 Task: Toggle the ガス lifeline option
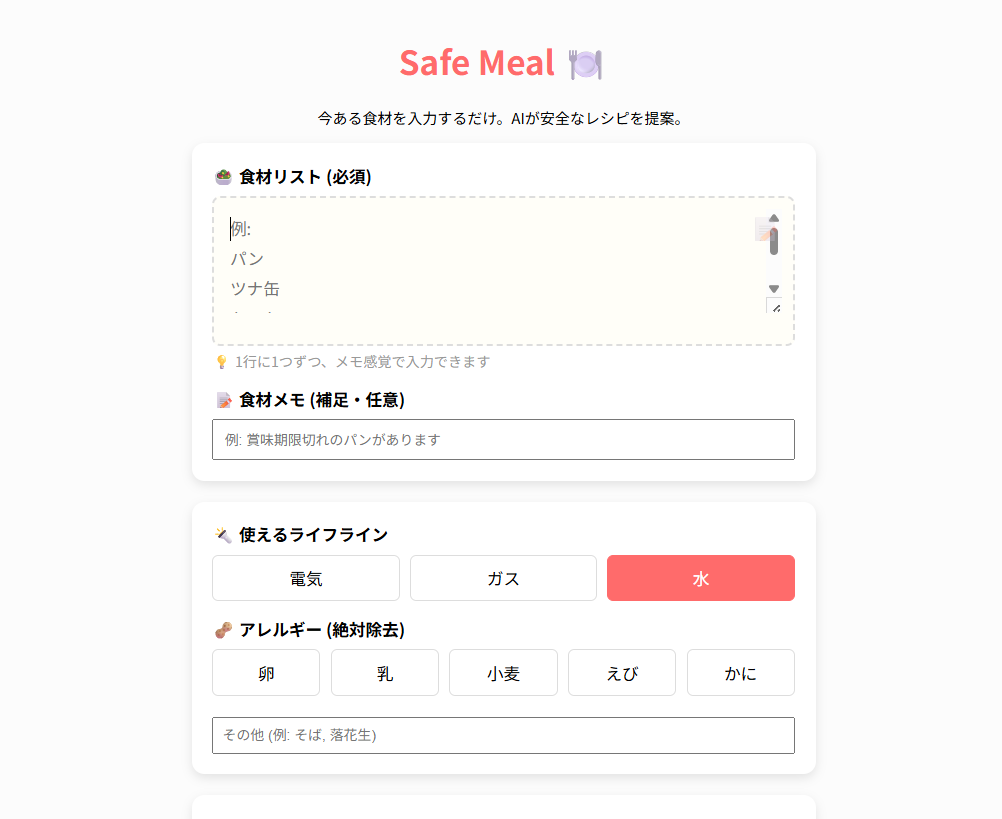(x=503, y=578)
